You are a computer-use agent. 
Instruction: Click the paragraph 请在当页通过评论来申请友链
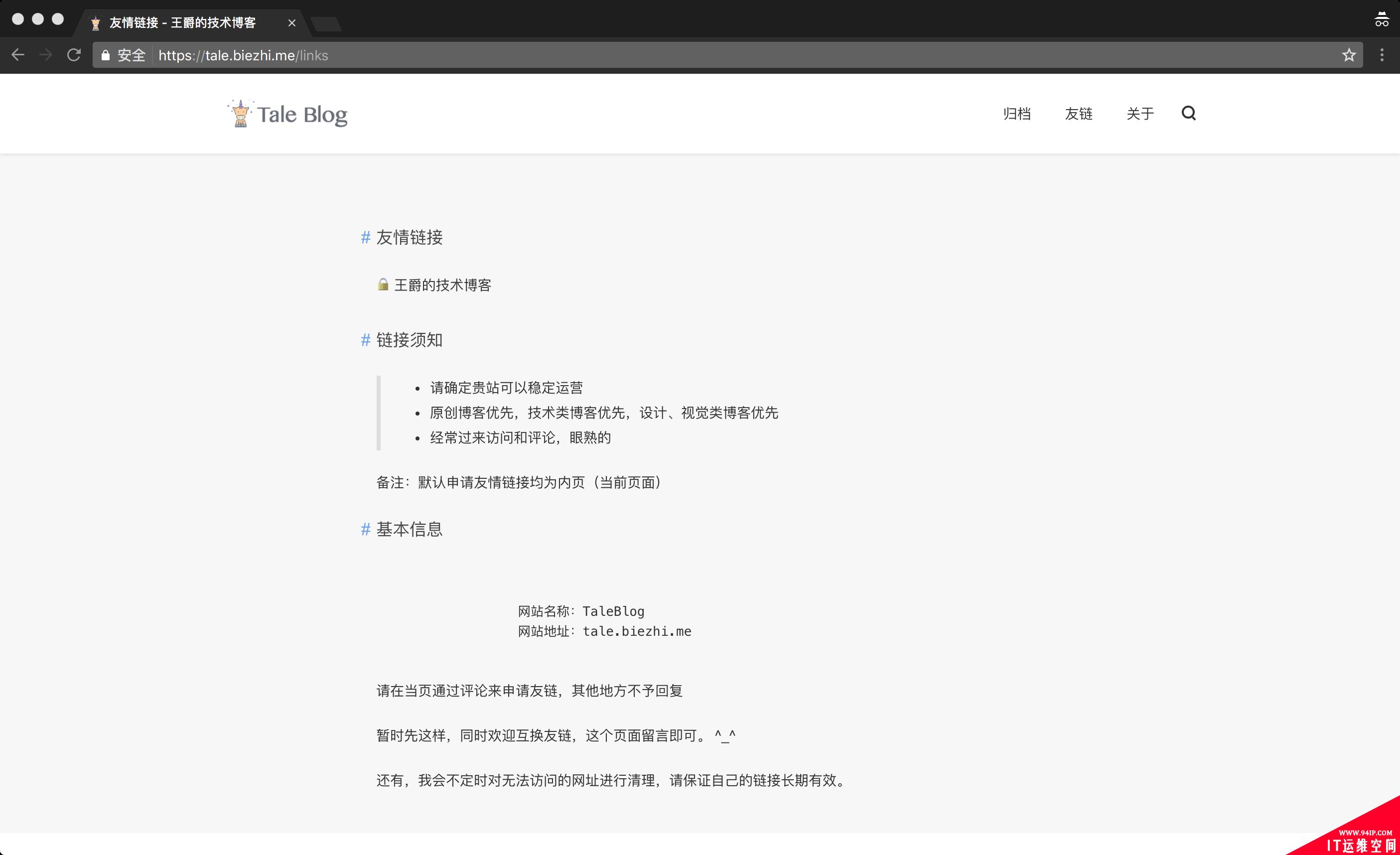click(x=530, y=690)
